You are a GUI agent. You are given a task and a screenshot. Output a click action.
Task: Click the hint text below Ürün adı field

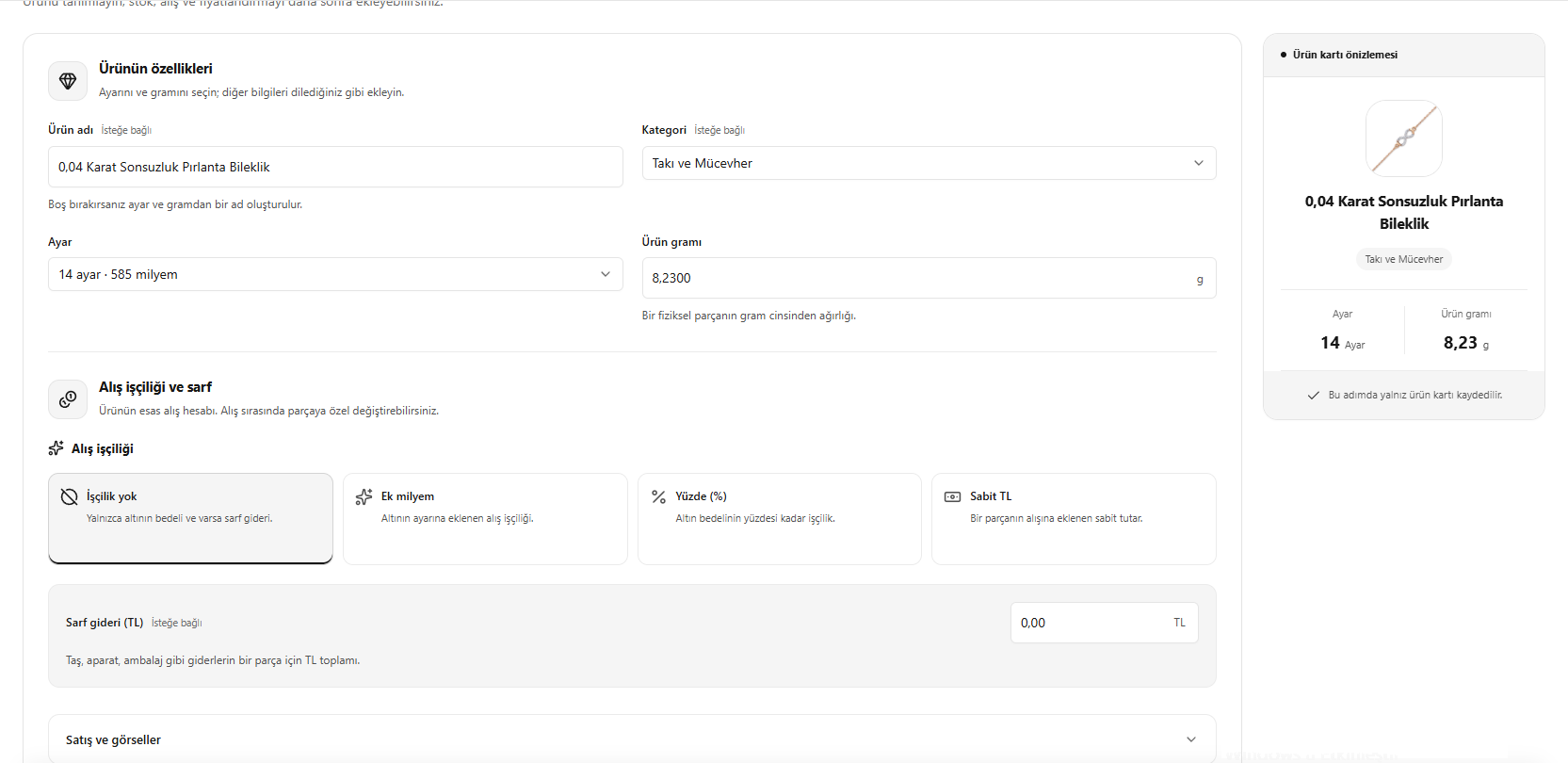pos(175,204)
